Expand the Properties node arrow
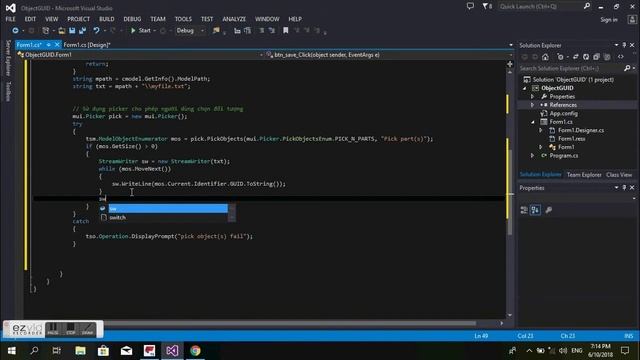 (532, 97)
